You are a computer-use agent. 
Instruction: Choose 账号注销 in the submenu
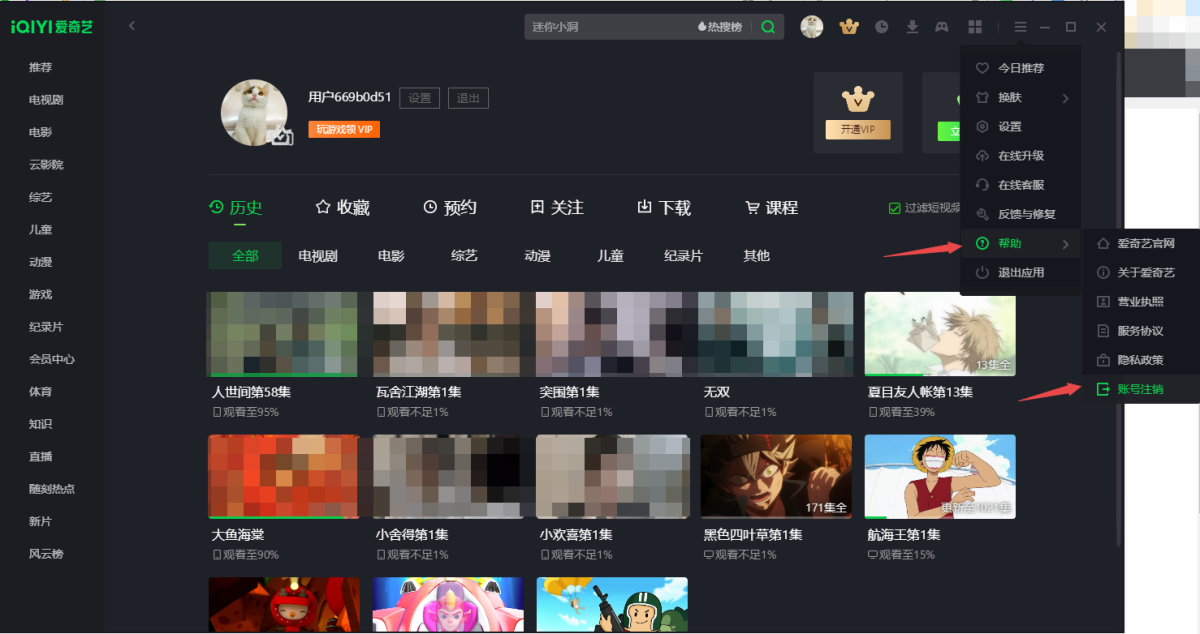pyautogui.click(x=1141, y=389)
